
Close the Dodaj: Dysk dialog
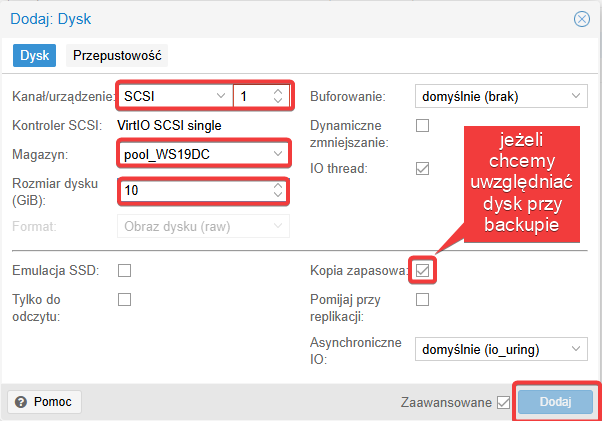(582, 19)
